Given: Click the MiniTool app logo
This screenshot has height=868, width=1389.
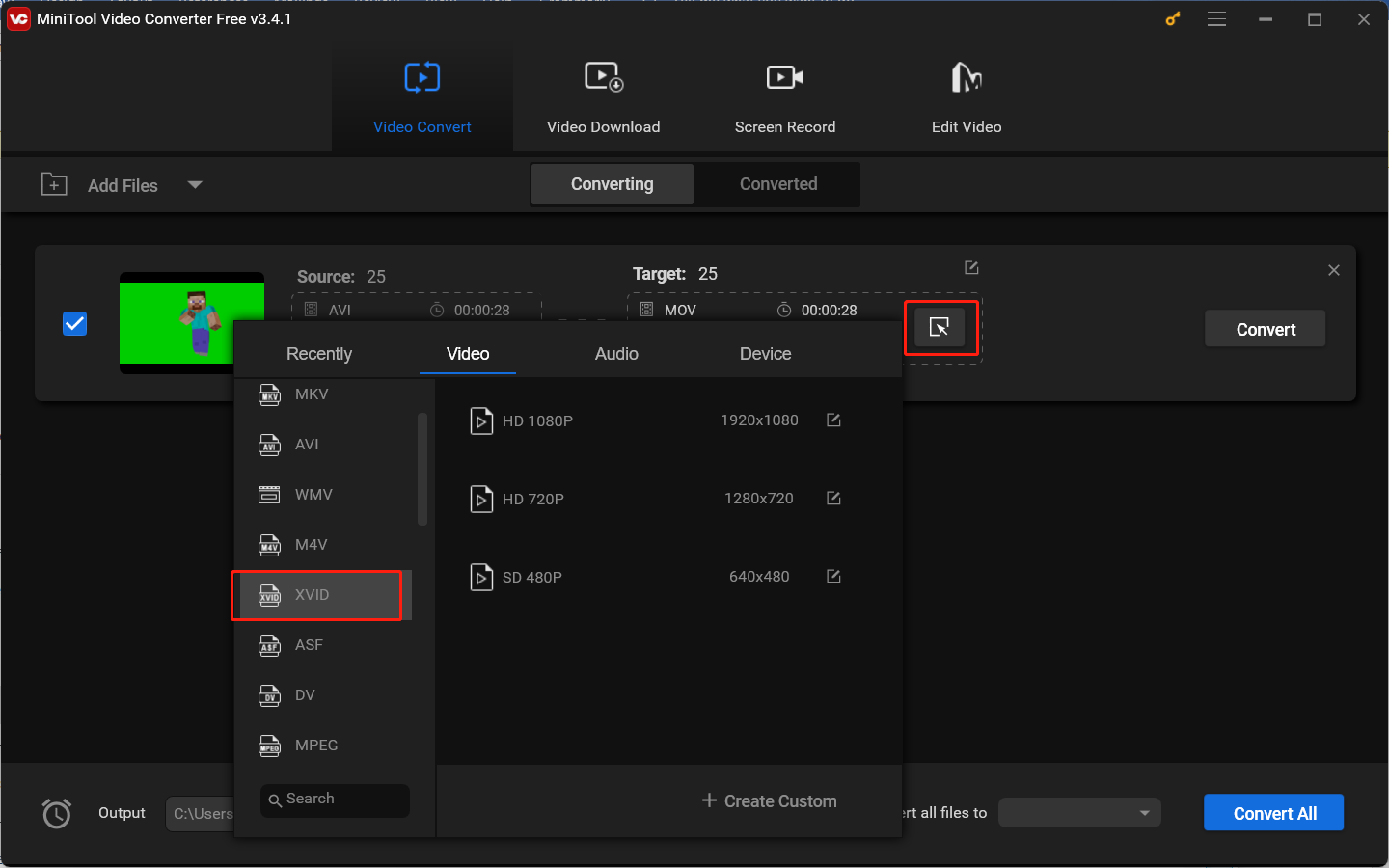Looking at the screenshot, I should pyautogui.click(x=18, y=19).
